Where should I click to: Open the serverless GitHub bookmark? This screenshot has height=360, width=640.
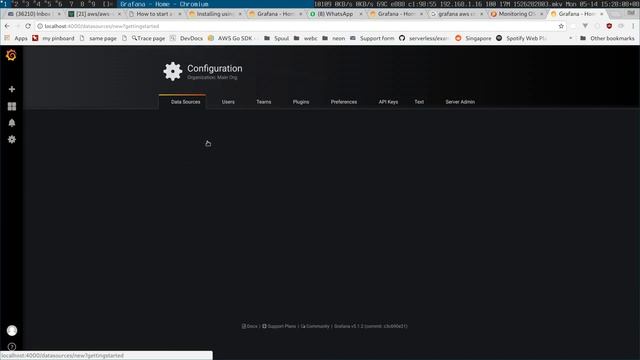[424, 38]
